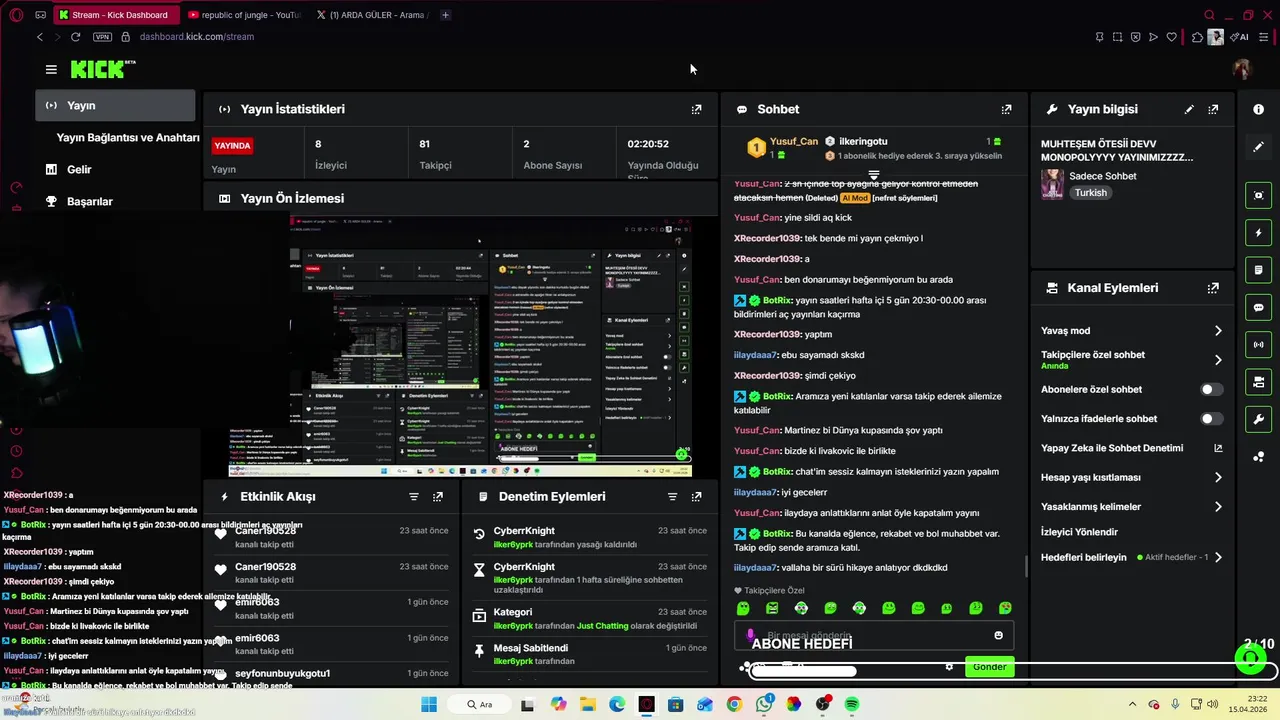Switch to republic of jungle YouTube tab
Viewport: 1280px width, 720px height.
pyautogui.click(x=244, y=15)
